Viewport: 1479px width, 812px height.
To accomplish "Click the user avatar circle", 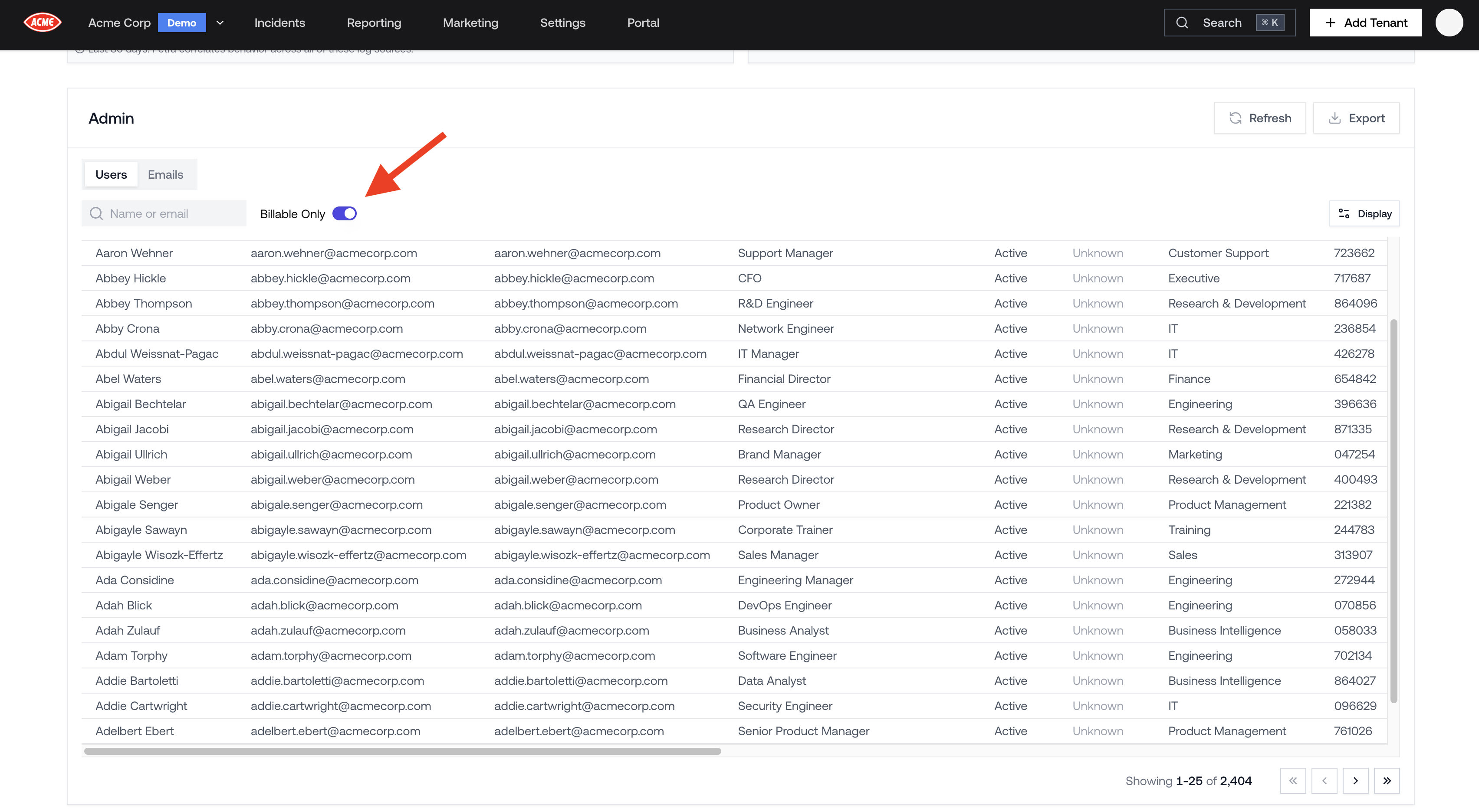I will point(1449,23).
